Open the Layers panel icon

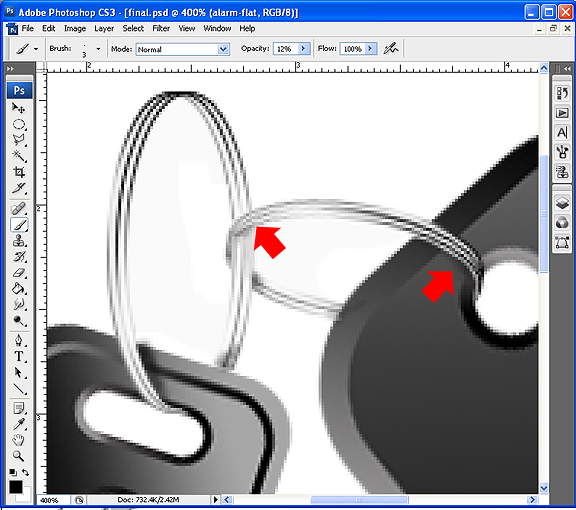coord(562,202)
